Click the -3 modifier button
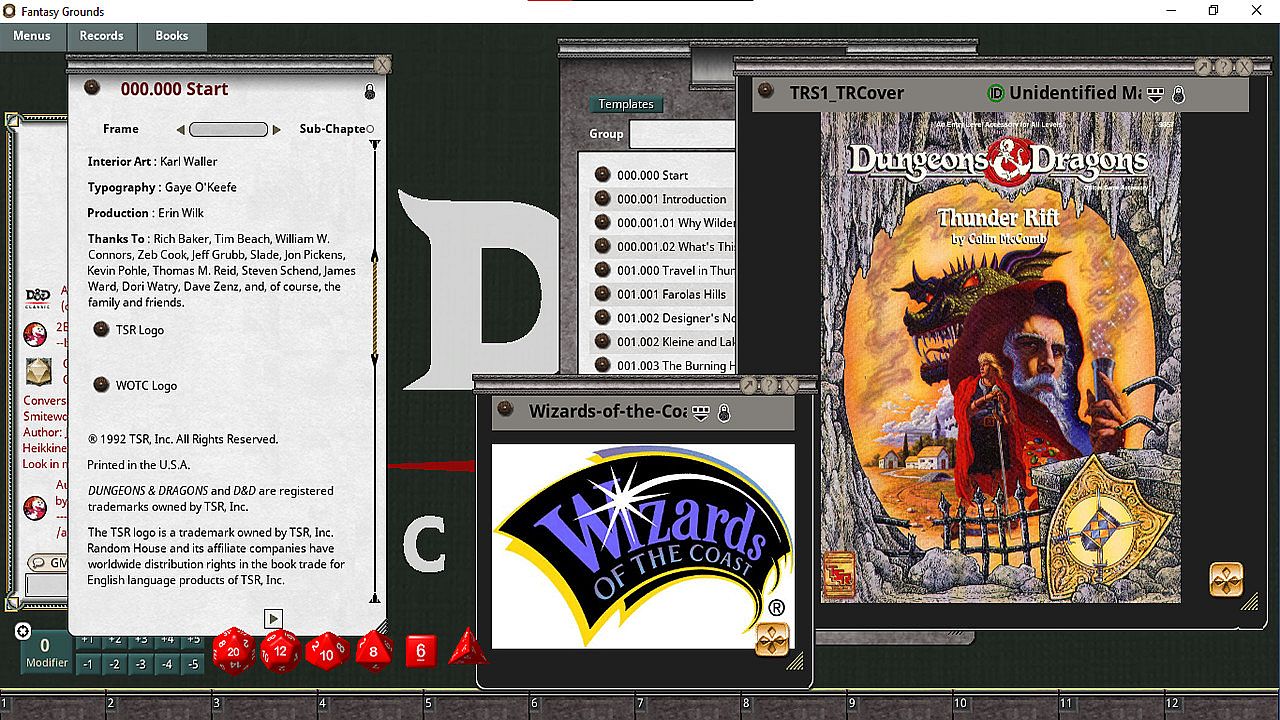This screenshot has width=1280, height=720. point(141,664)
